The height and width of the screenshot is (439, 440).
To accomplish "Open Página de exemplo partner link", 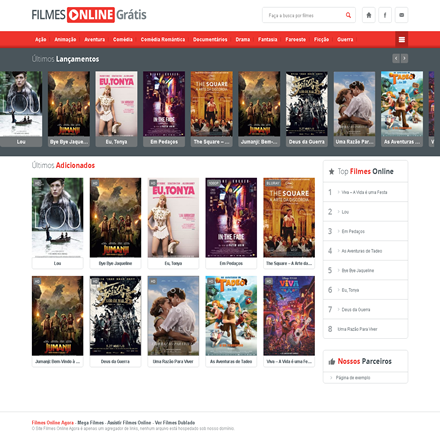I will 353,378.
